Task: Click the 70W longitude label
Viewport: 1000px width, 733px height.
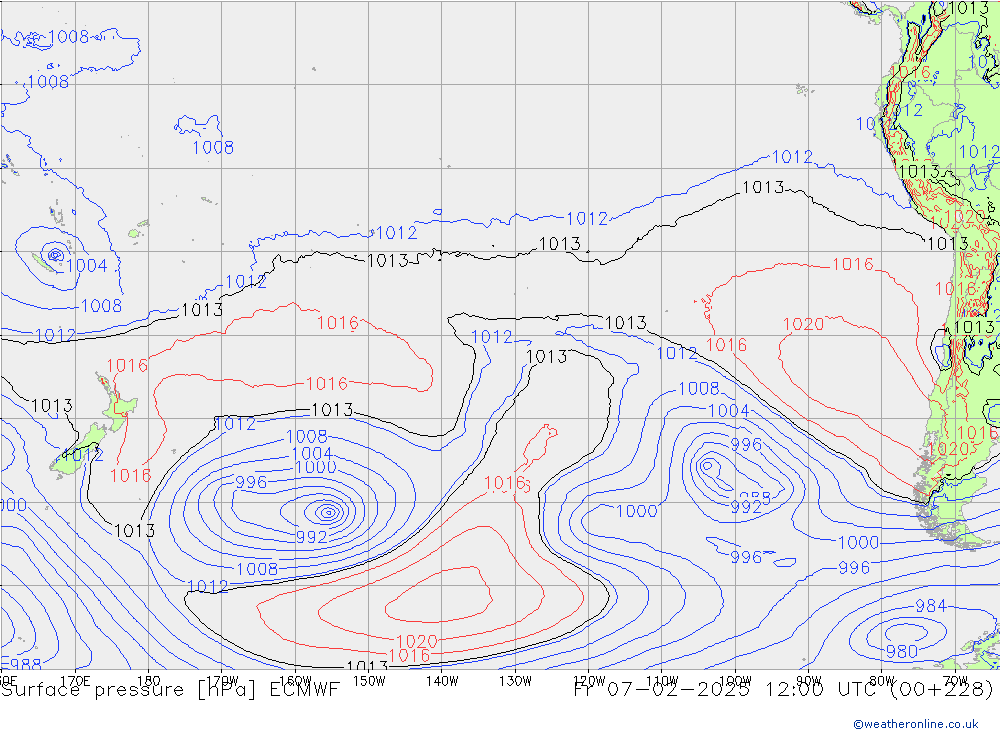Action: pos(955,680)
